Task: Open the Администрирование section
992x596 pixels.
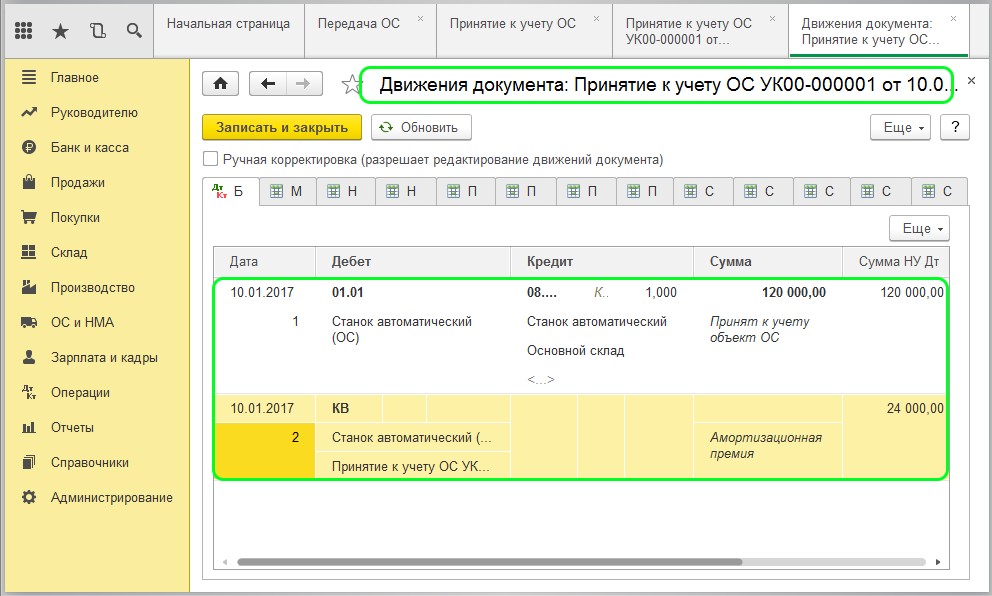Action: [x=111, y=498]
